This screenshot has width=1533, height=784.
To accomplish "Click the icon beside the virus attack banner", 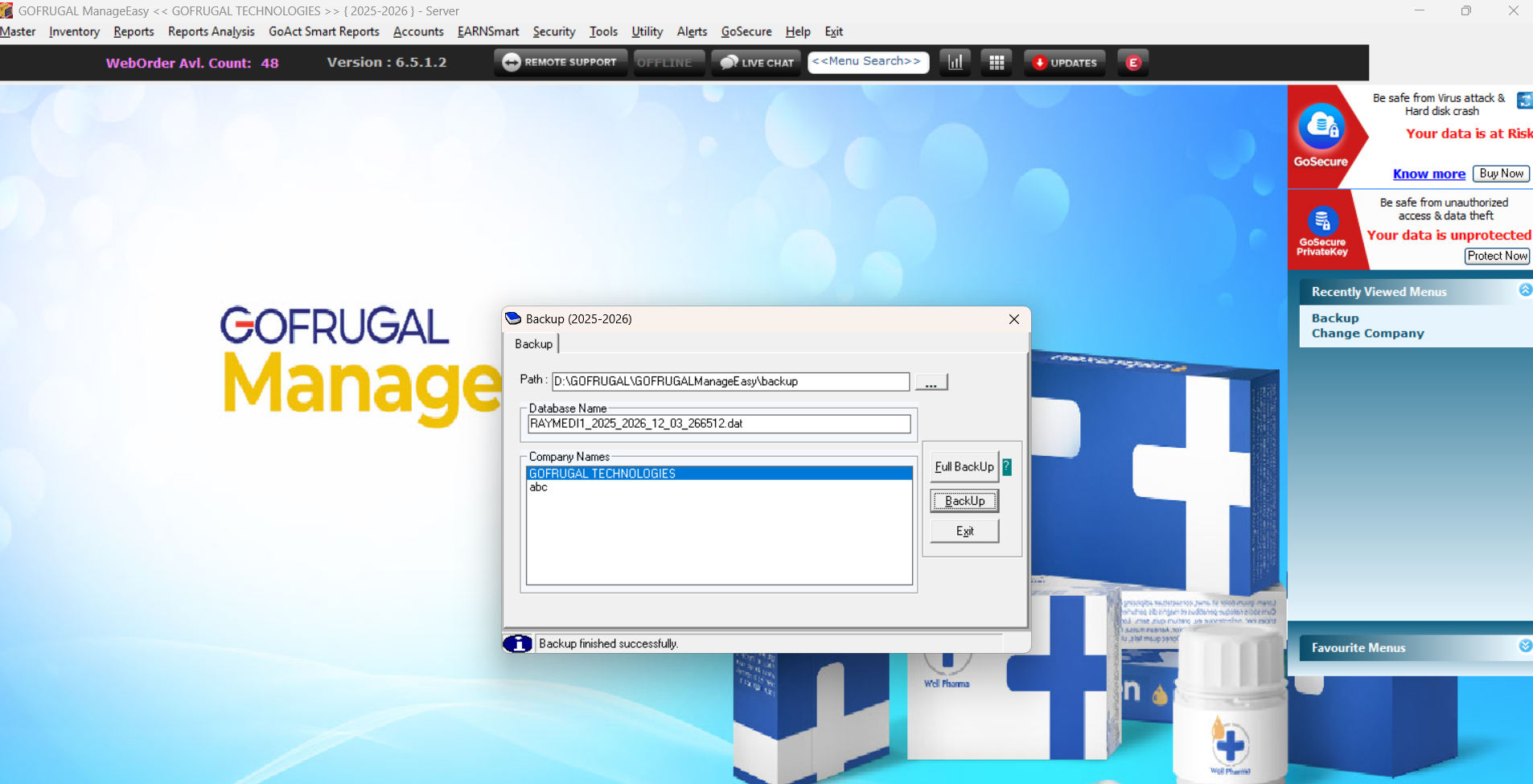I will 1524,101.
